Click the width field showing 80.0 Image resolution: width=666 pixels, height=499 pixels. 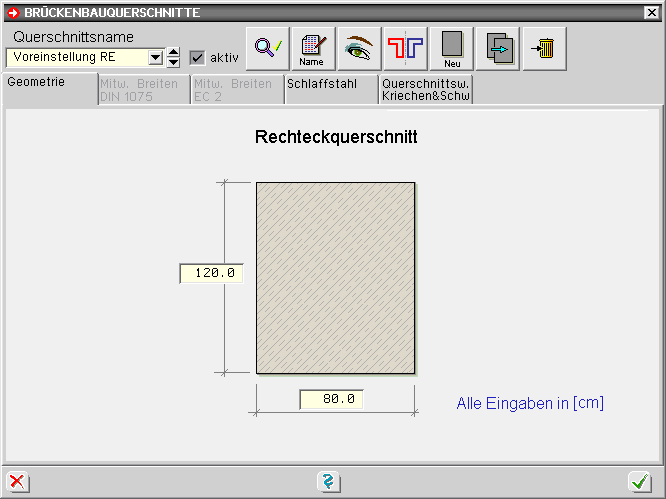tap(331, 399)
